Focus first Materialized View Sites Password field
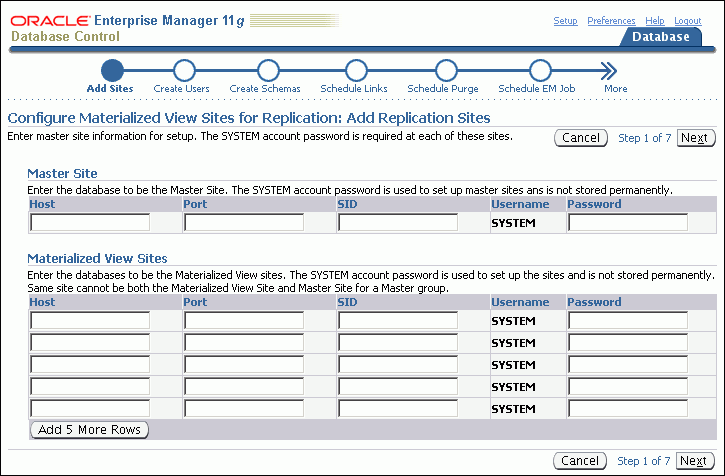This screenshot has height=476, width=725. pyautogui.click(x=628, y=320)
